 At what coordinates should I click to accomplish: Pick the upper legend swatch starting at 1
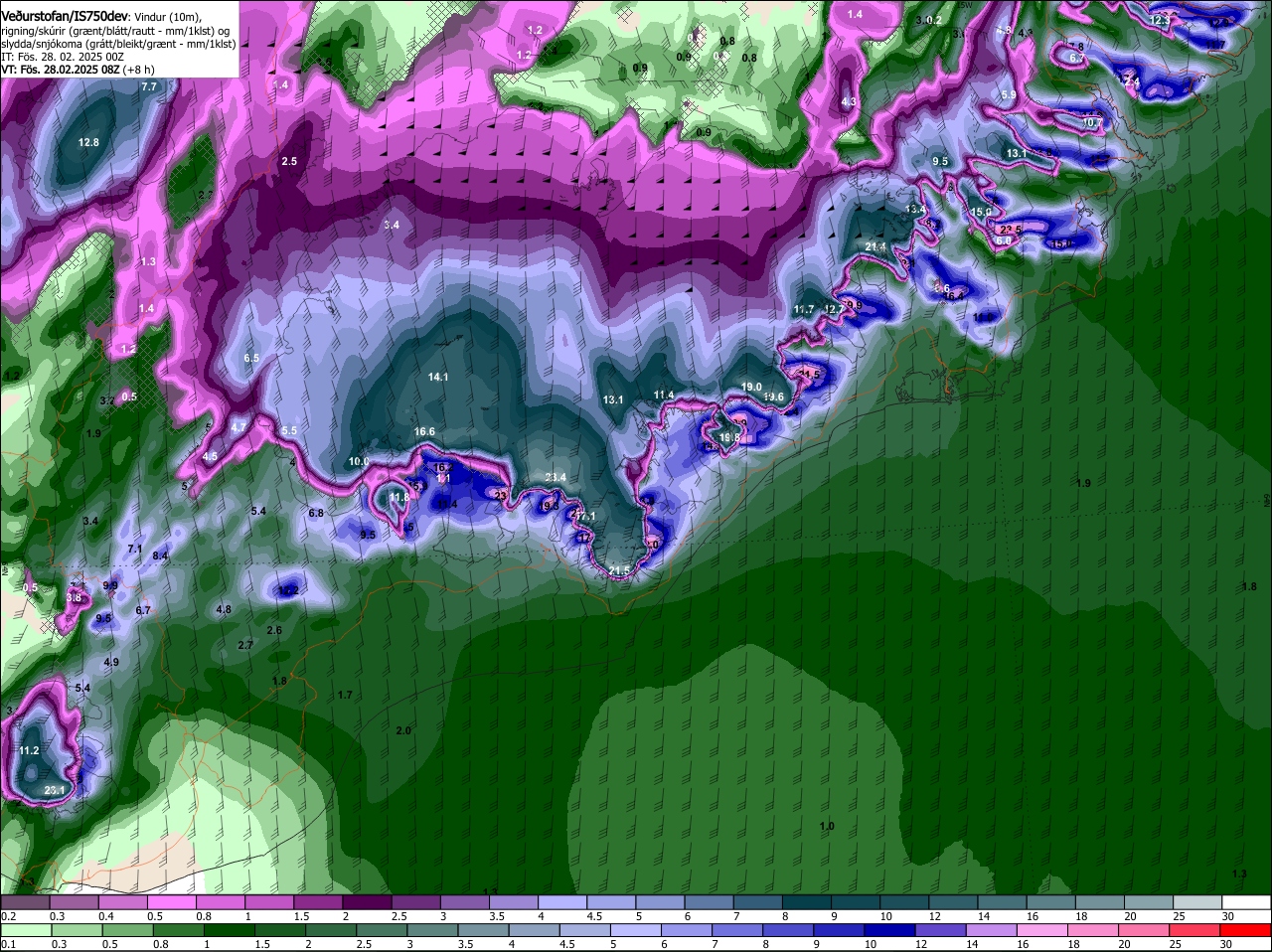tap(268, 902)
